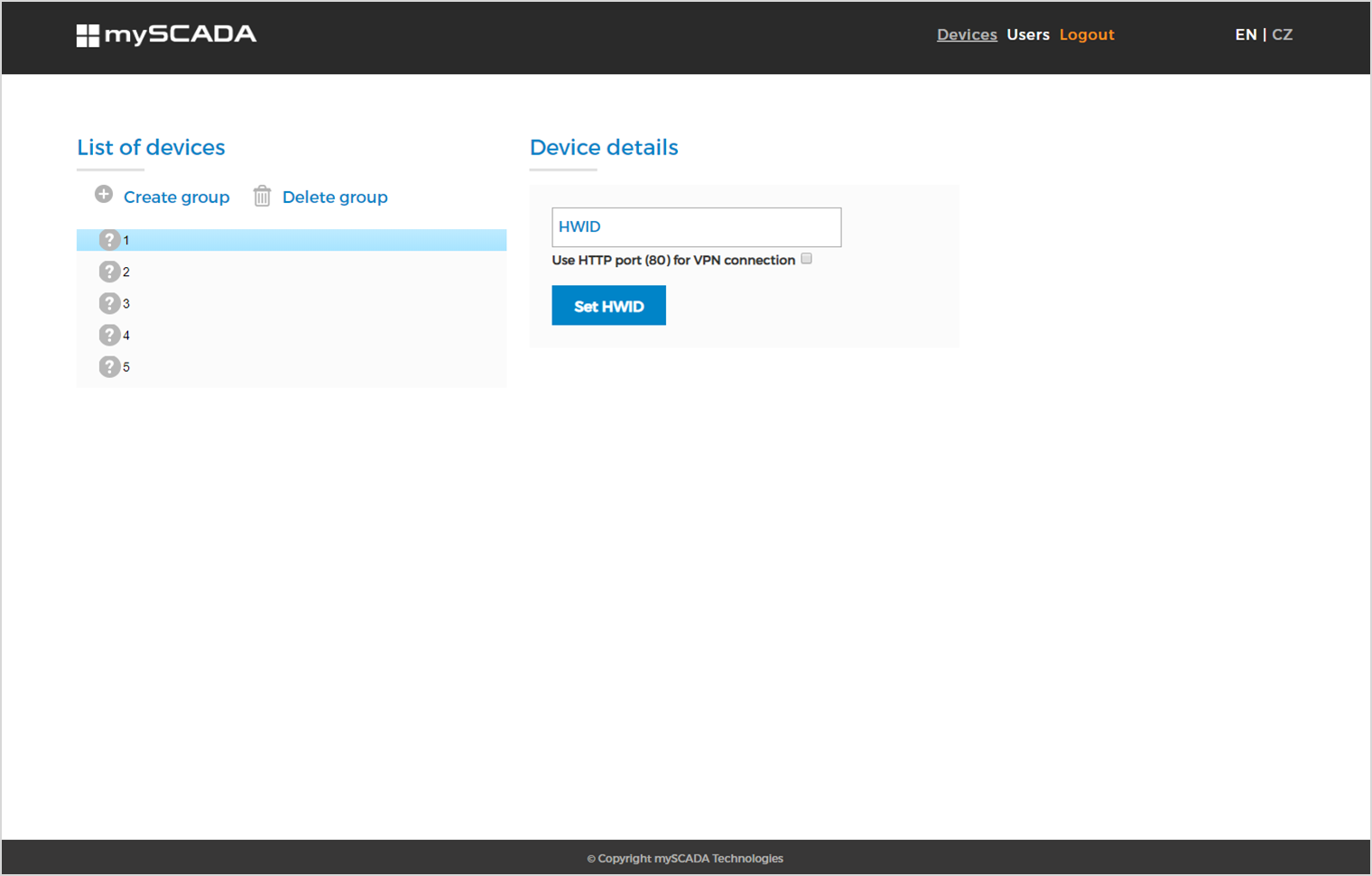Select device 1 label in the list

tap(126, 241)
